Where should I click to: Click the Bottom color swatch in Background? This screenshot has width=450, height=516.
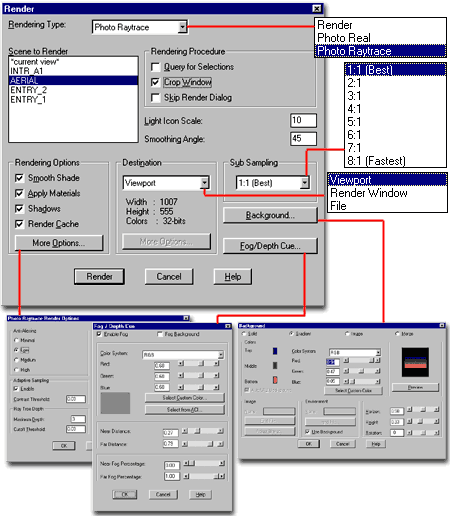tap(275, 380)
